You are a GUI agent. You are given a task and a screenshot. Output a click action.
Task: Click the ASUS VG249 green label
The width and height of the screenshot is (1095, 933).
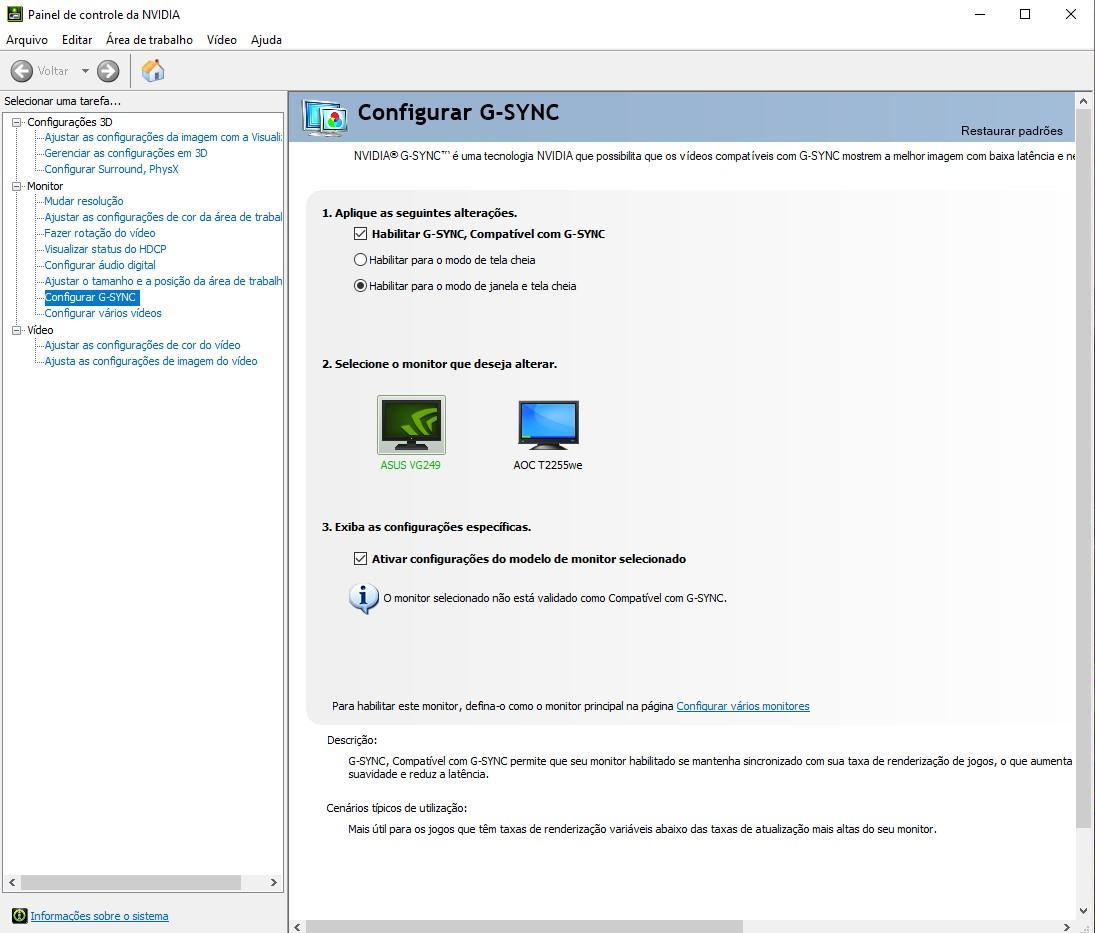pos(411,465)
